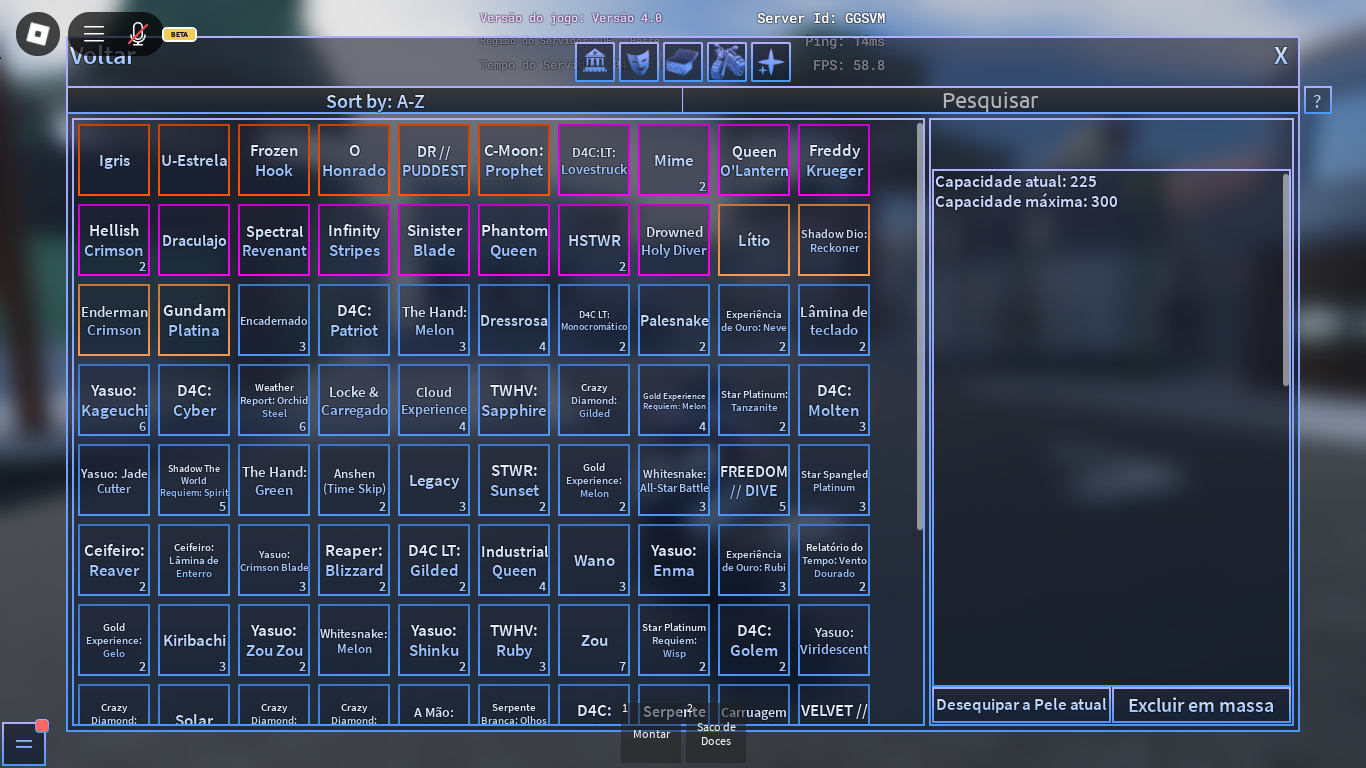Choose the Reaper: Blizzard skin
The height and width of the screenshot is (768, 1366).
click(x=354, y=560)
